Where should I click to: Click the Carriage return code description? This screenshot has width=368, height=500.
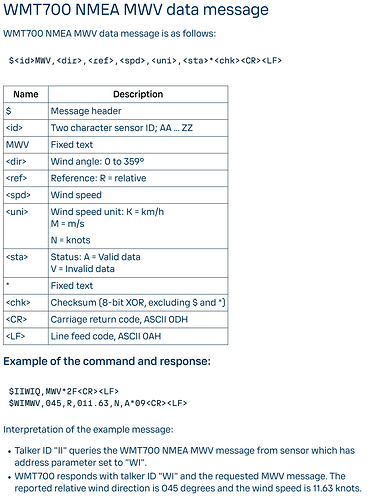pyautogui.click(x=119, y=320)
